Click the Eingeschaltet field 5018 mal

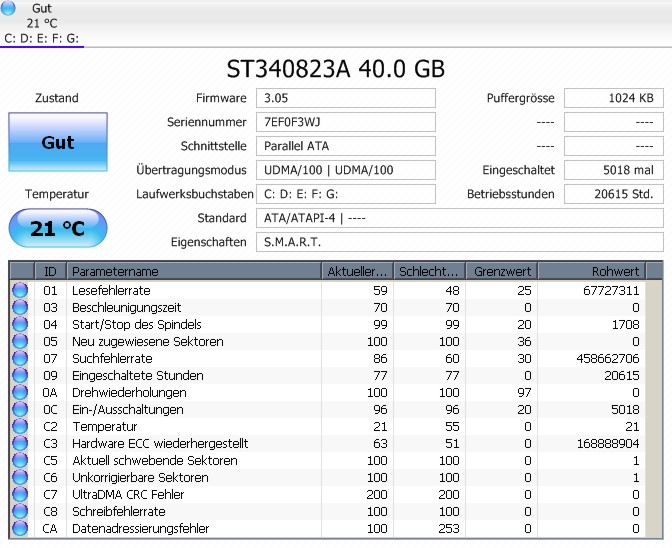614,170
